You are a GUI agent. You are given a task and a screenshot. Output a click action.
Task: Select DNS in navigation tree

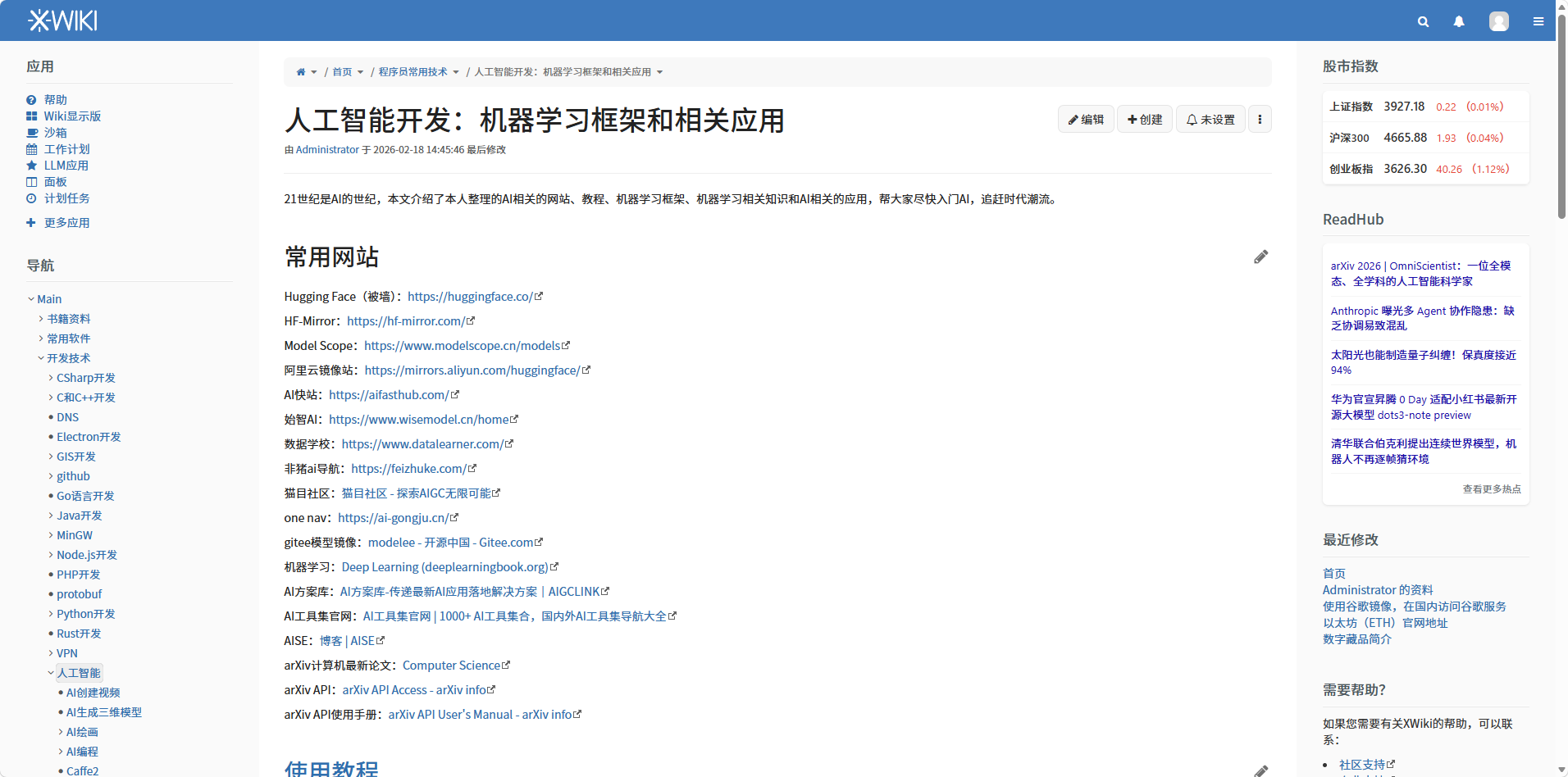pyautogui.click(x=68, y=417)
